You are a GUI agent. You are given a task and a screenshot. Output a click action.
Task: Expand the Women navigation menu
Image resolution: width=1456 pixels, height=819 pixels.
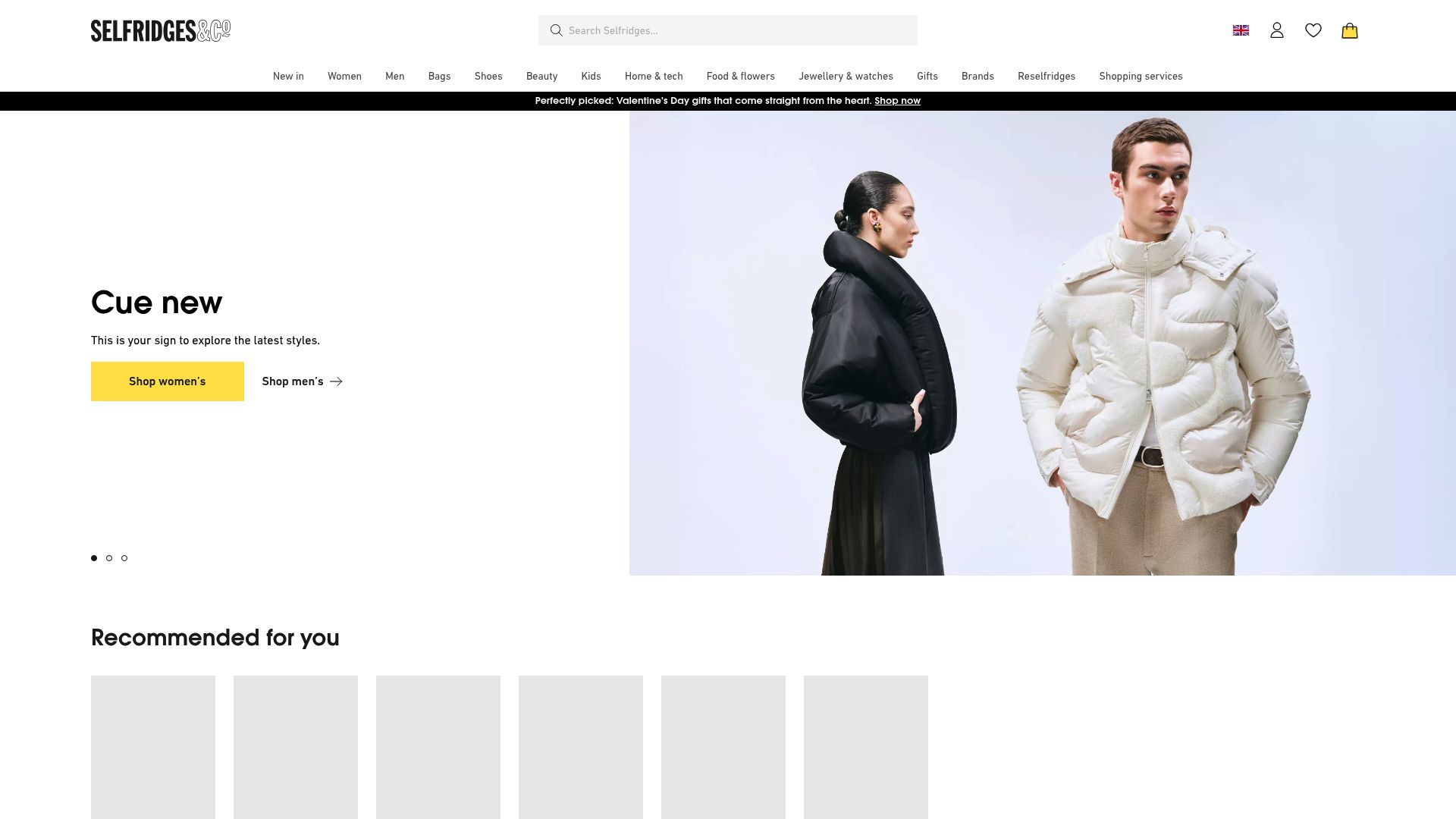point(344,77)
